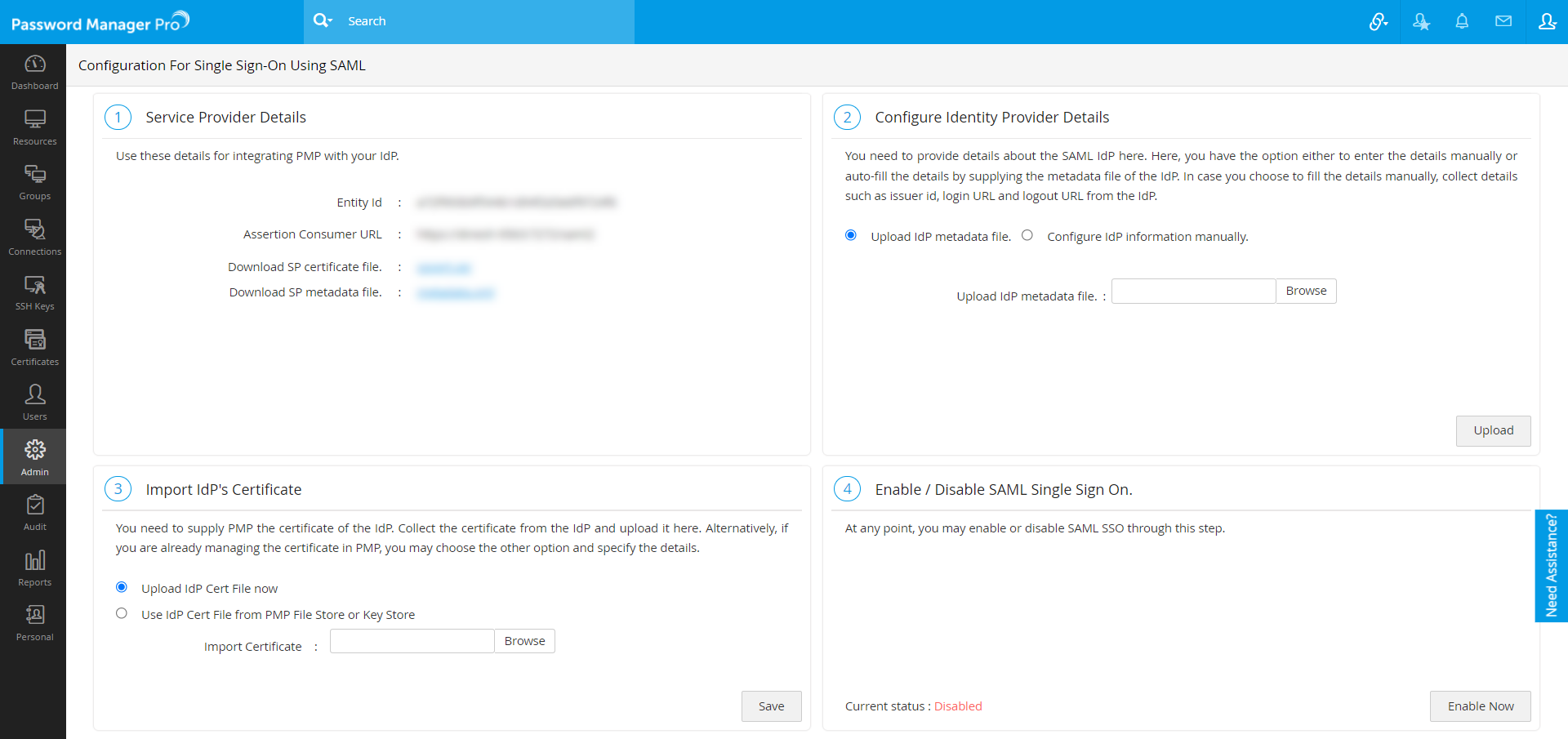
Task: Open the key icon dropdown in the header
Action: [x=1379, y=22]
